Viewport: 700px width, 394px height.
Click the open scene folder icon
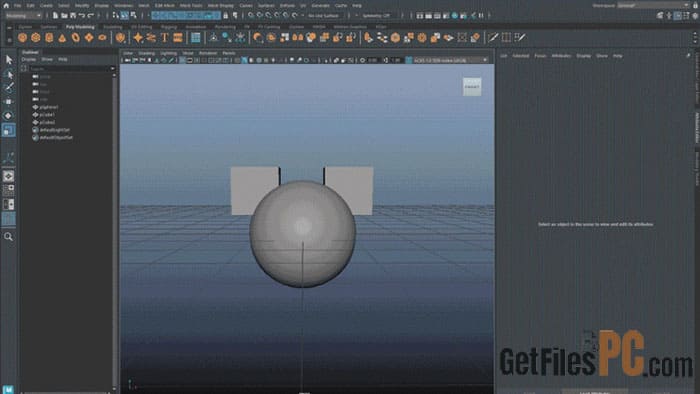[x=64, y=16]
